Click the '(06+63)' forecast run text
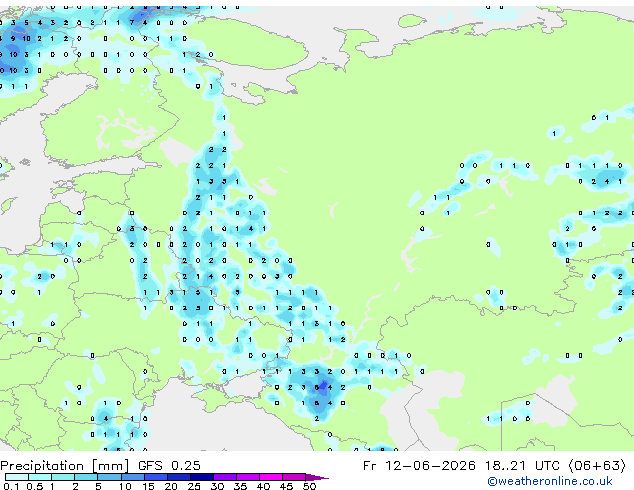The image size is (634, 490). (598, 466)
